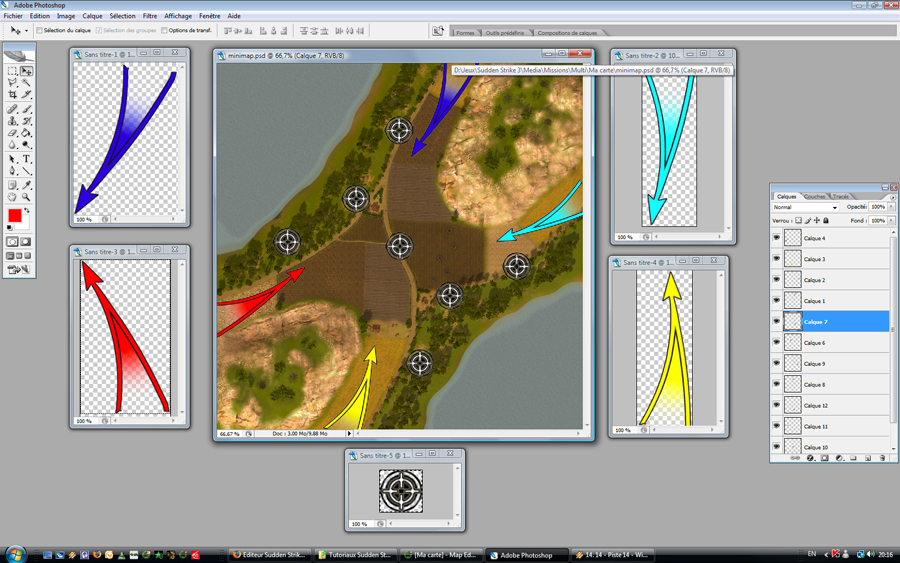Select the Polygonal Lasso tool
This screenshot has height=563, width=900.
coord(12,83)
